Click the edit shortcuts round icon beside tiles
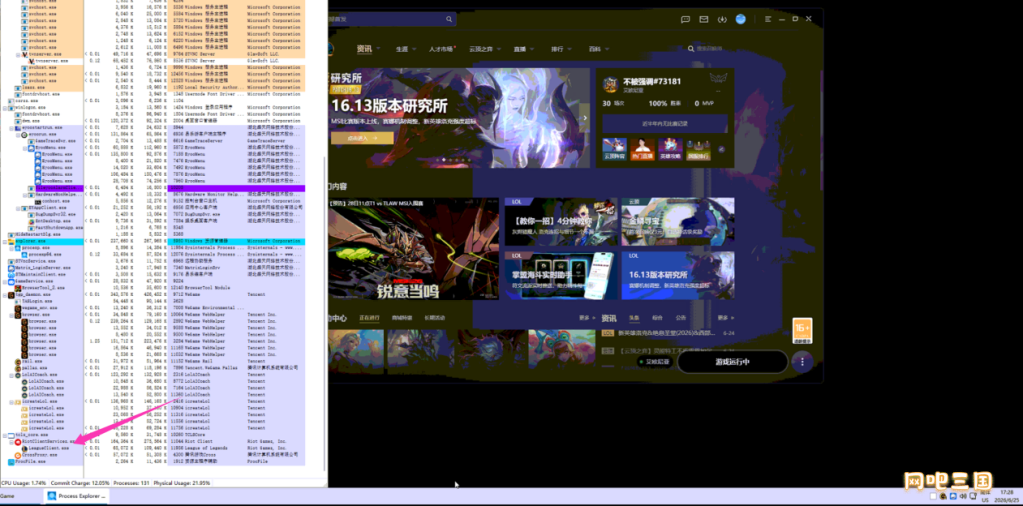 coord(721,149)
